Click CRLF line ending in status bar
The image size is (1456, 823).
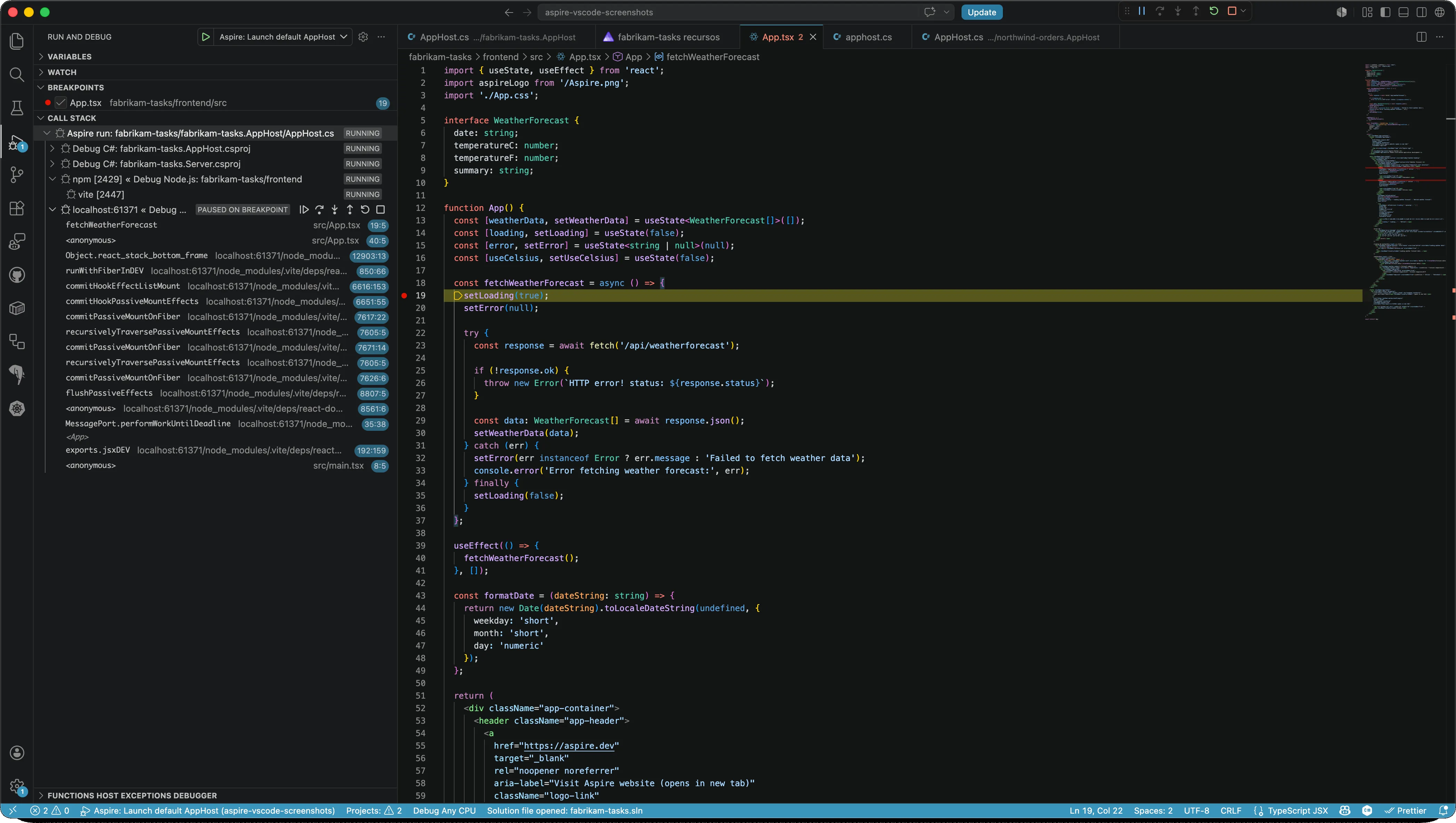tap(1231, 810)
